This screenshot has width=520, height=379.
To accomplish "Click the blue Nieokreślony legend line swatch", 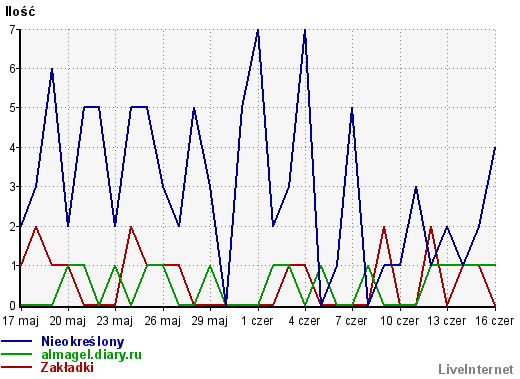I will point(17,342).
